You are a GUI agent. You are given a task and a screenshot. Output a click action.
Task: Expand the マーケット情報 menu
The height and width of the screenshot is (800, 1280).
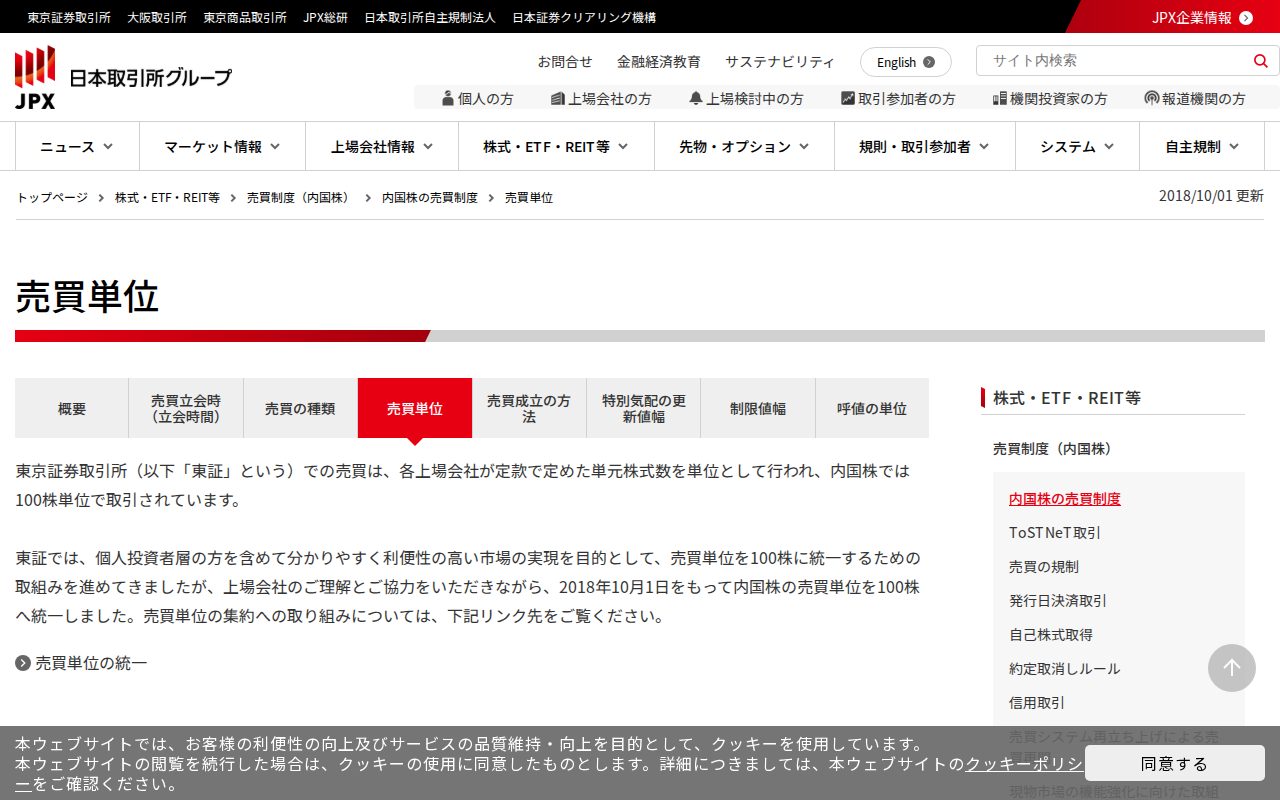click(x=222, y=146)
